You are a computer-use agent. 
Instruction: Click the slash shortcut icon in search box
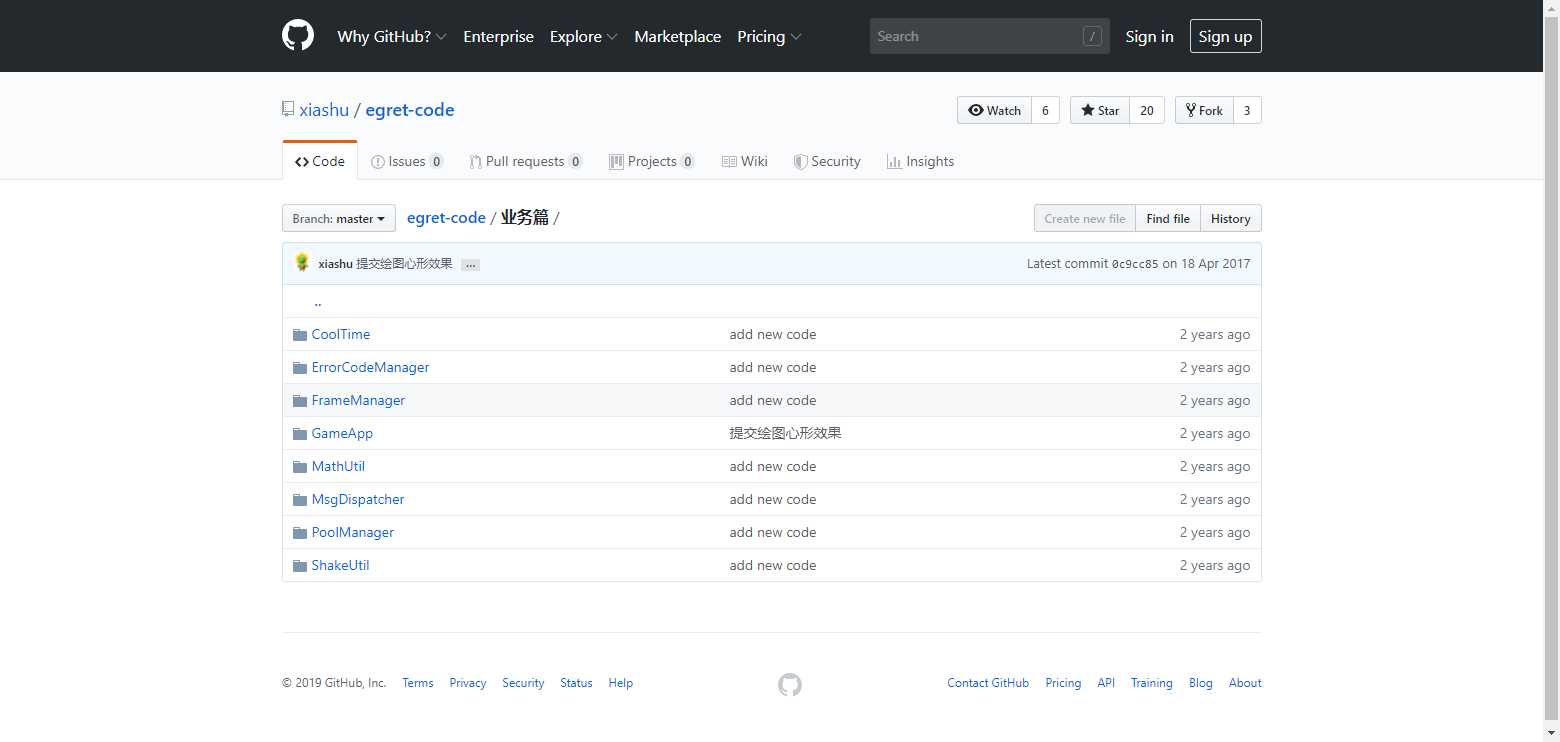pyautogui.click(x=1092, y=36)
